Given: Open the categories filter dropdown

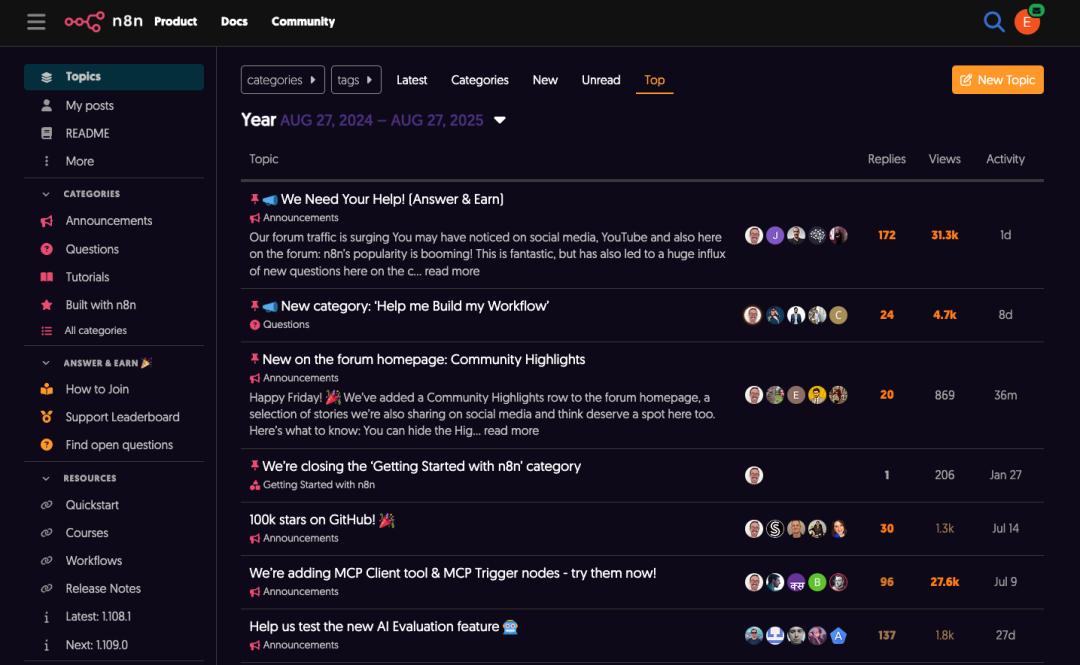Looking at the screenshot, I should coord(282,80).
